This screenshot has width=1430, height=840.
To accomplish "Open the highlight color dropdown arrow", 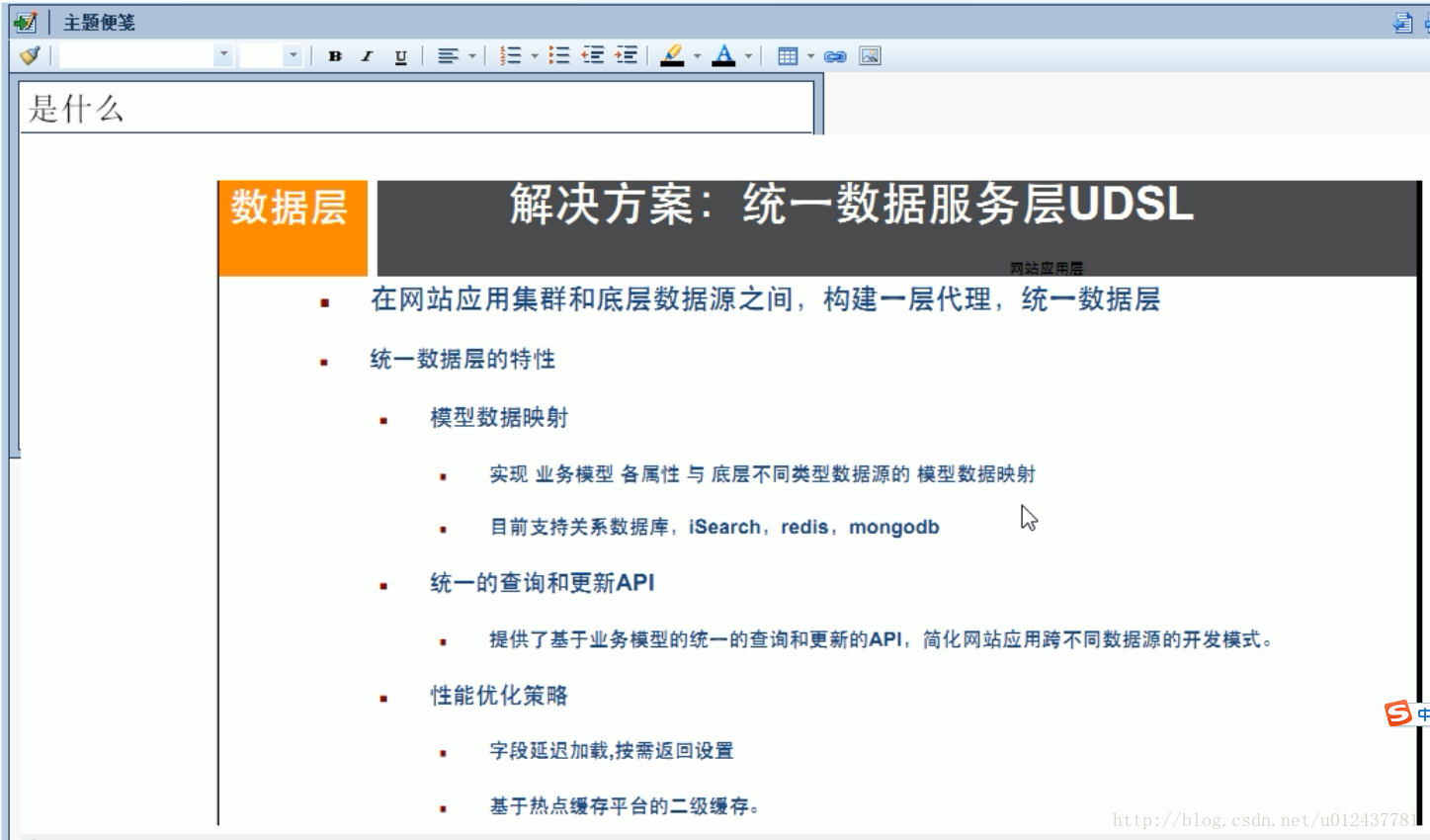I will (x=697, y=56).
